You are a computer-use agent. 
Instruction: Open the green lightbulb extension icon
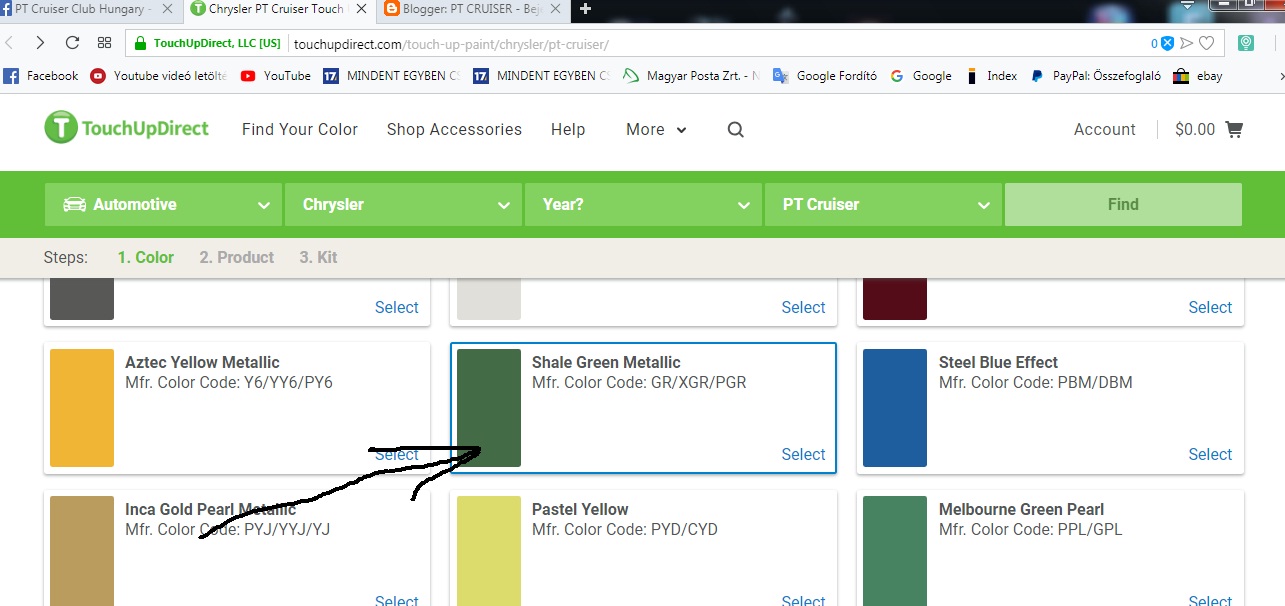pyautogui.click(x=1246, y=43)
